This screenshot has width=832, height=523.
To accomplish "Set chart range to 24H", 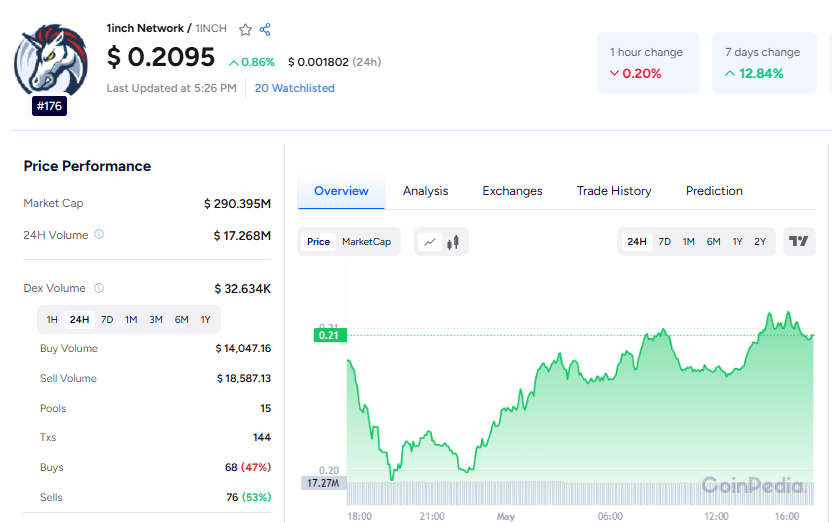I will pos(637,242).
